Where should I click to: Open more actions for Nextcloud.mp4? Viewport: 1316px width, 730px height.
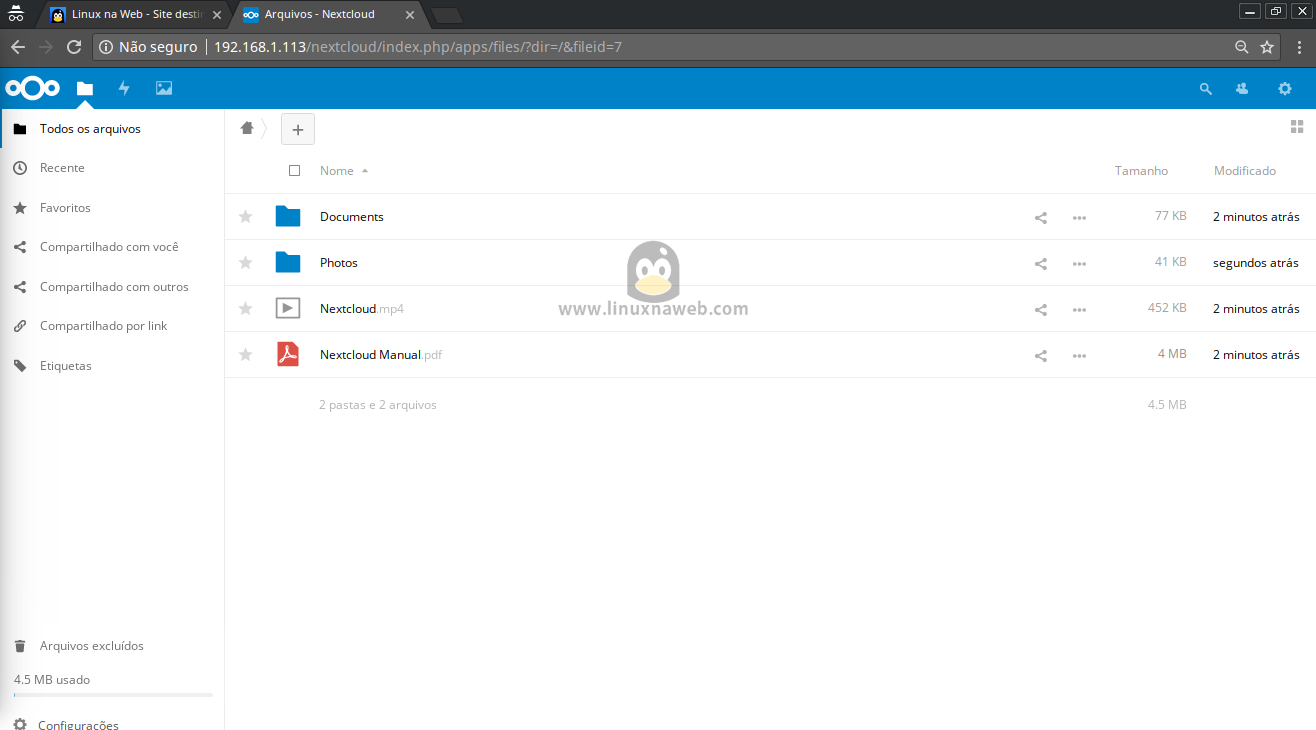1079,309
